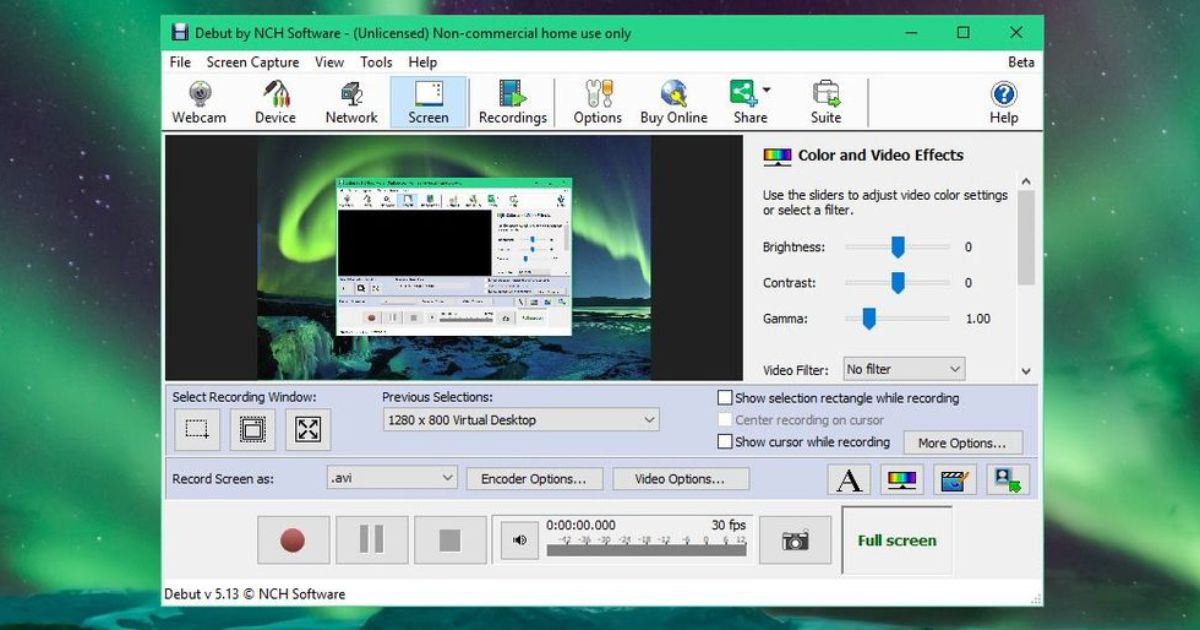The height and width of the screenshot is (630, 1200).
Task: Open the Screen Capture menu
Action: 252,62
